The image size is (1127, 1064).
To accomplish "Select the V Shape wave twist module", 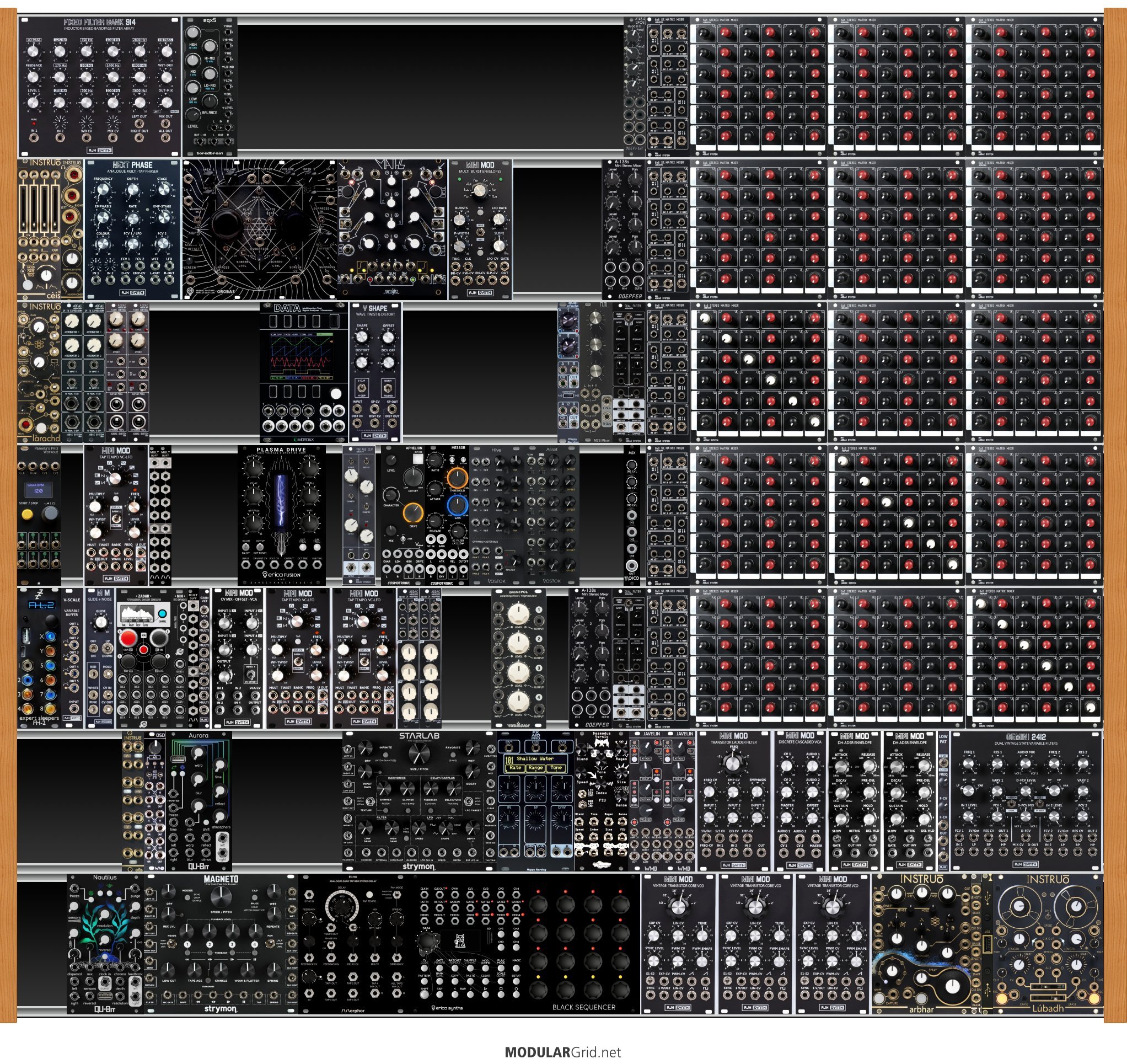I will pos(375,373).
